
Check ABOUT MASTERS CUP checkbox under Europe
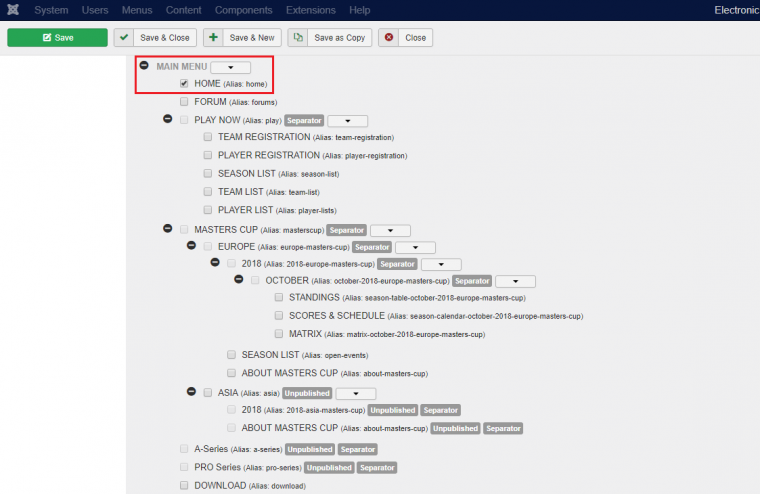pos(232,373)
